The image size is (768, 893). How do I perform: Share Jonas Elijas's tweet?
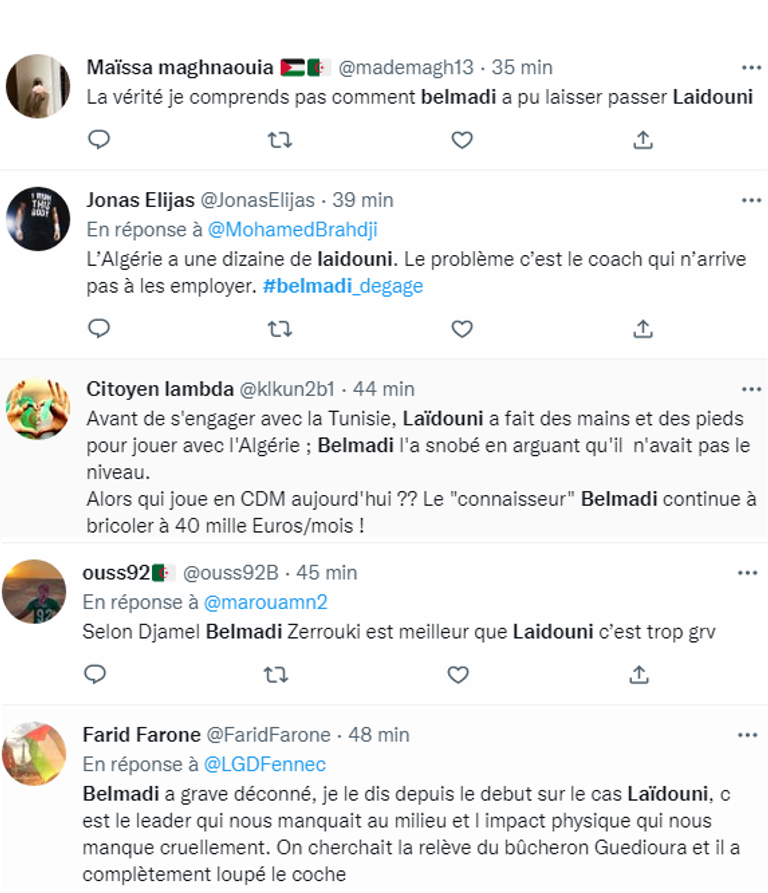tap(643, 328)
